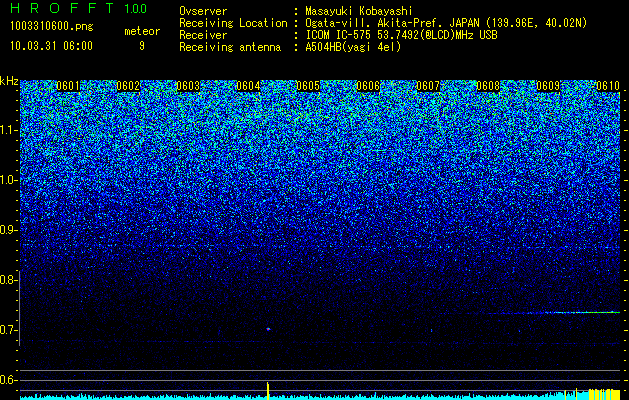This screenshot has width=629, height=400.
Task: Click the 0606 time marker
Action: click(368, 86)
